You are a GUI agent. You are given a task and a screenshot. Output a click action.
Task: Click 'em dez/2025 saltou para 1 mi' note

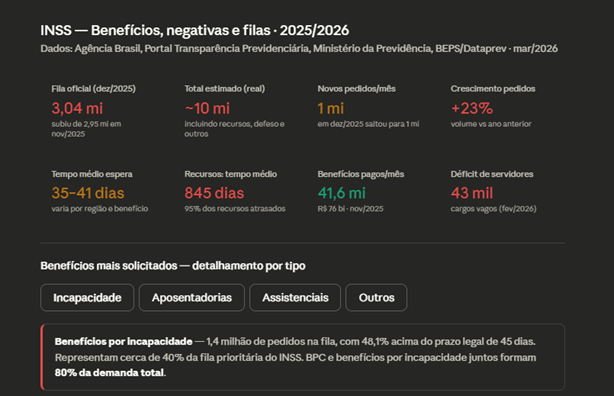tap(368, 124)
